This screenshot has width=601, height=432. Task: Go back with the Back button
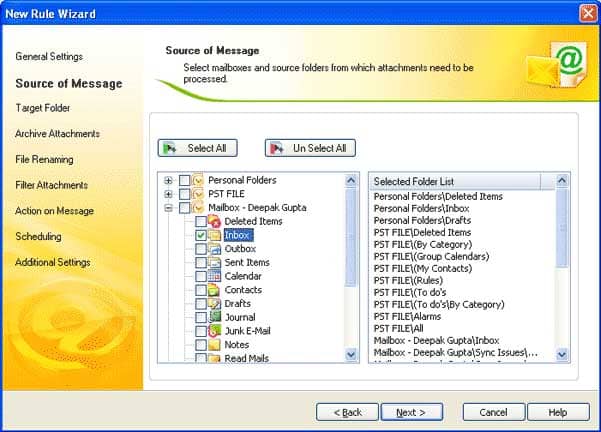click(x=347, y=412)
